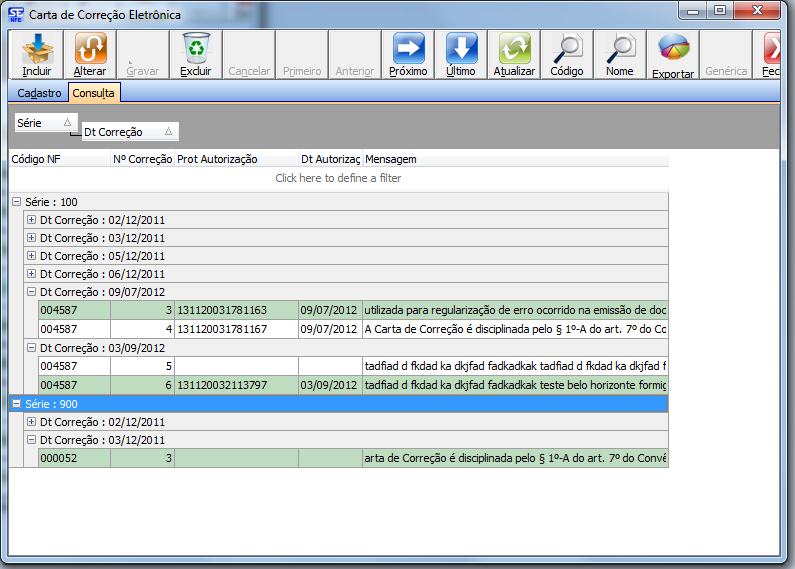The height and width of the screenshot is (569, 795).
Task: Collapse Dt Correção : 09/07/2012 group
Action: (31, 292)
